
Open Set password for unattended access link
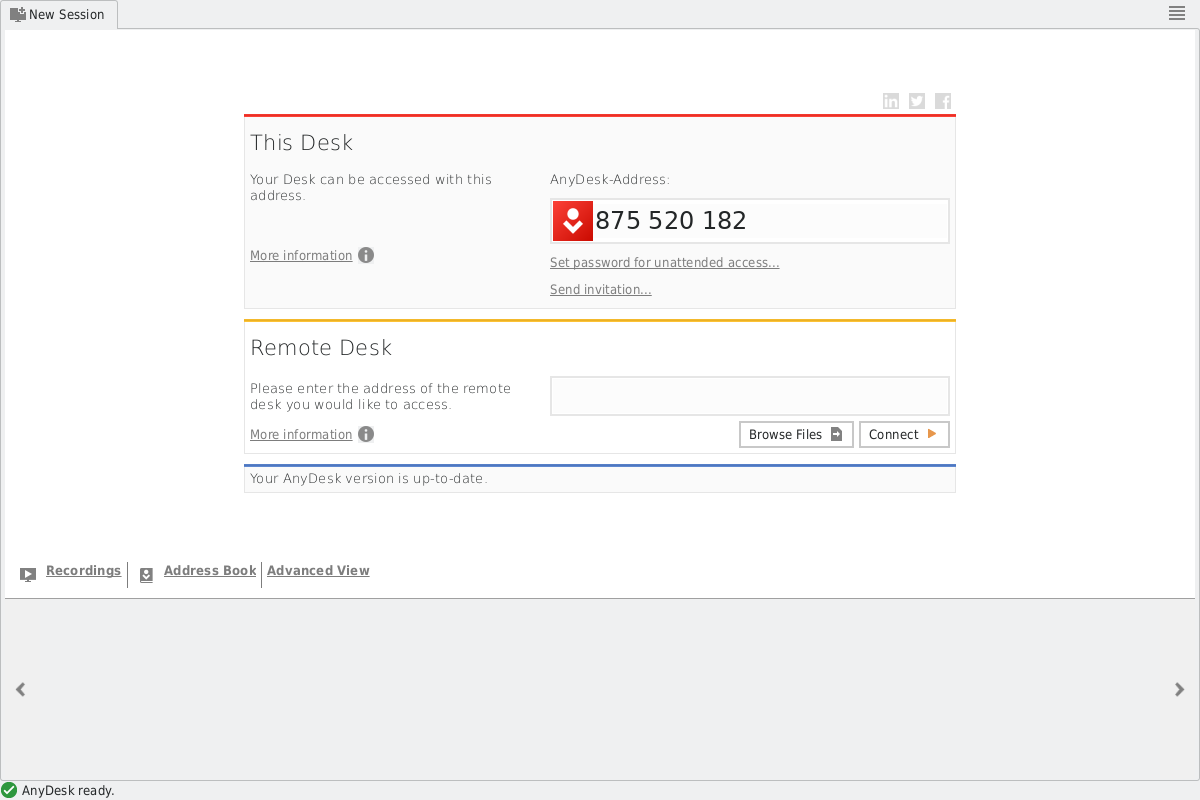point(664,263)
